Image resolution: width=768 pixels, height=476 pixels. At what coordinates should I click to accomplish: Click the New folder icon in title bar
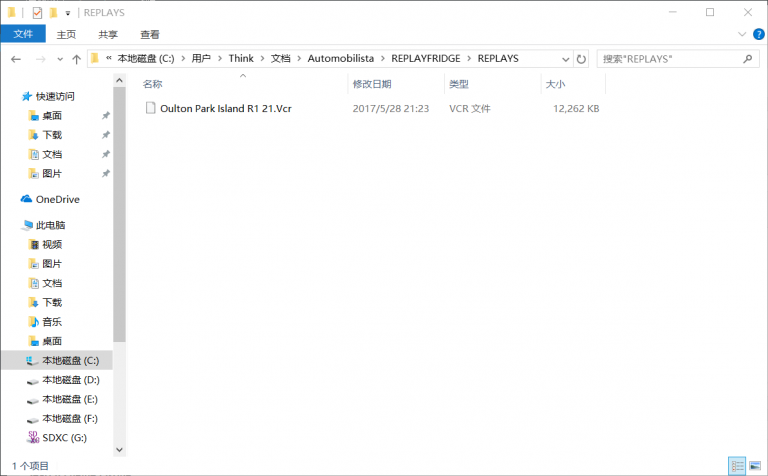(53, 13)
